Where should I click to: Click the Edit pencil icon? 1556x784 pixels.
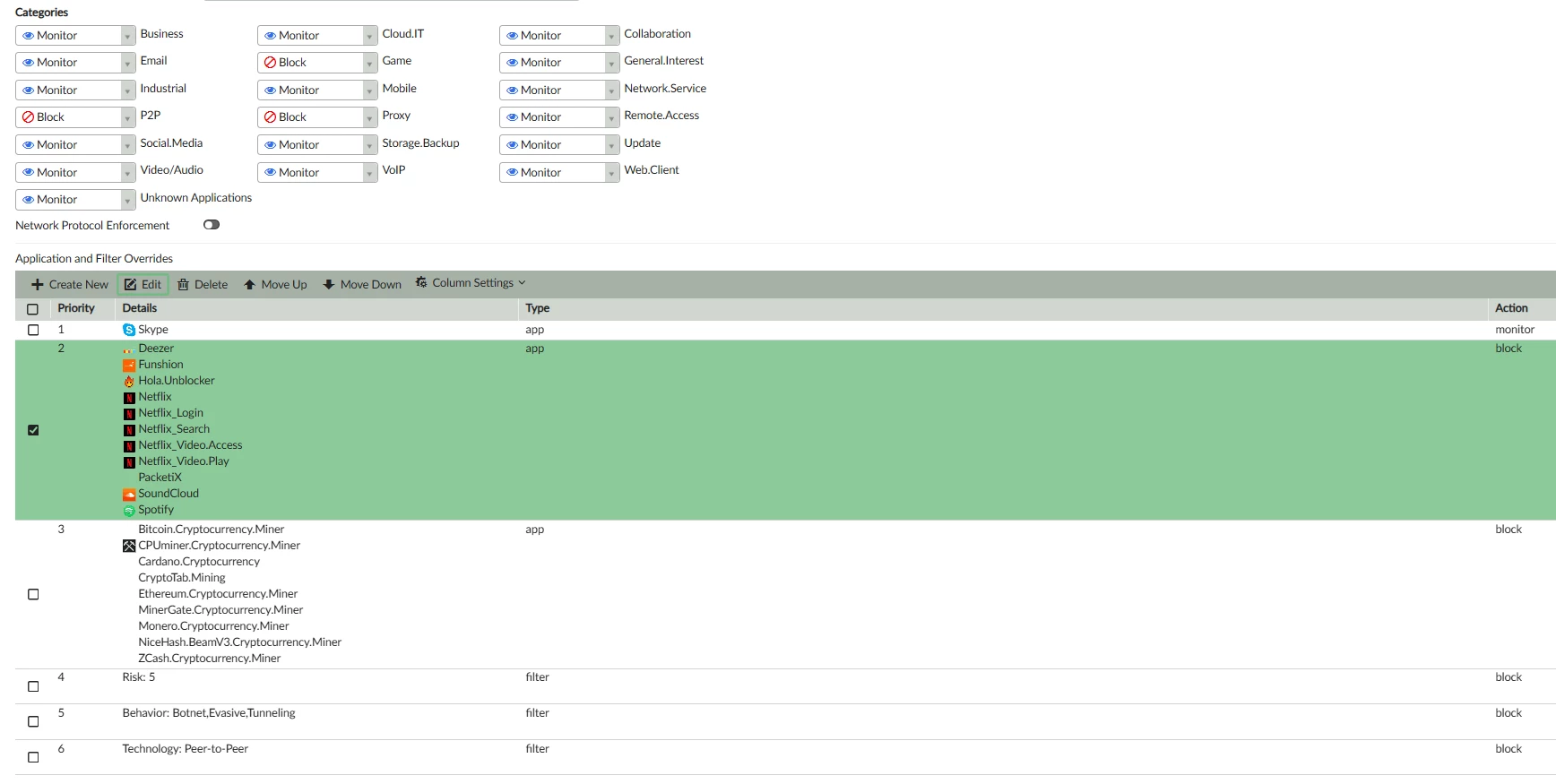click(130, 285)
